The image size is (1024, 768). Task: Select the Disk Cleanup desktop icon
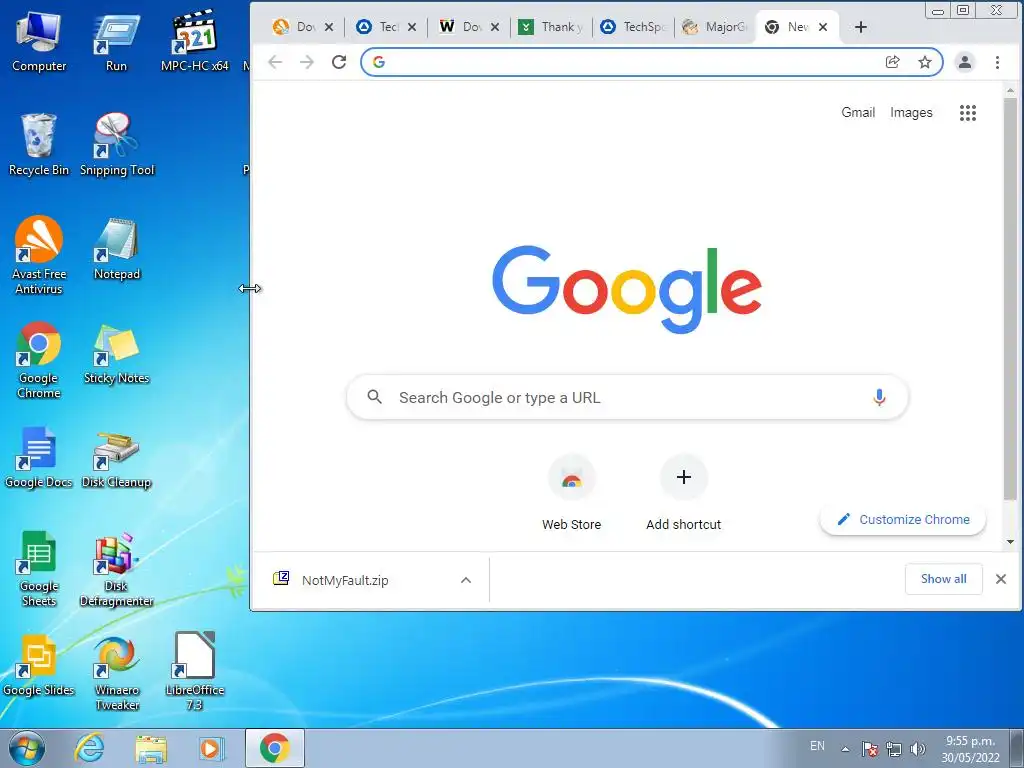116,459
